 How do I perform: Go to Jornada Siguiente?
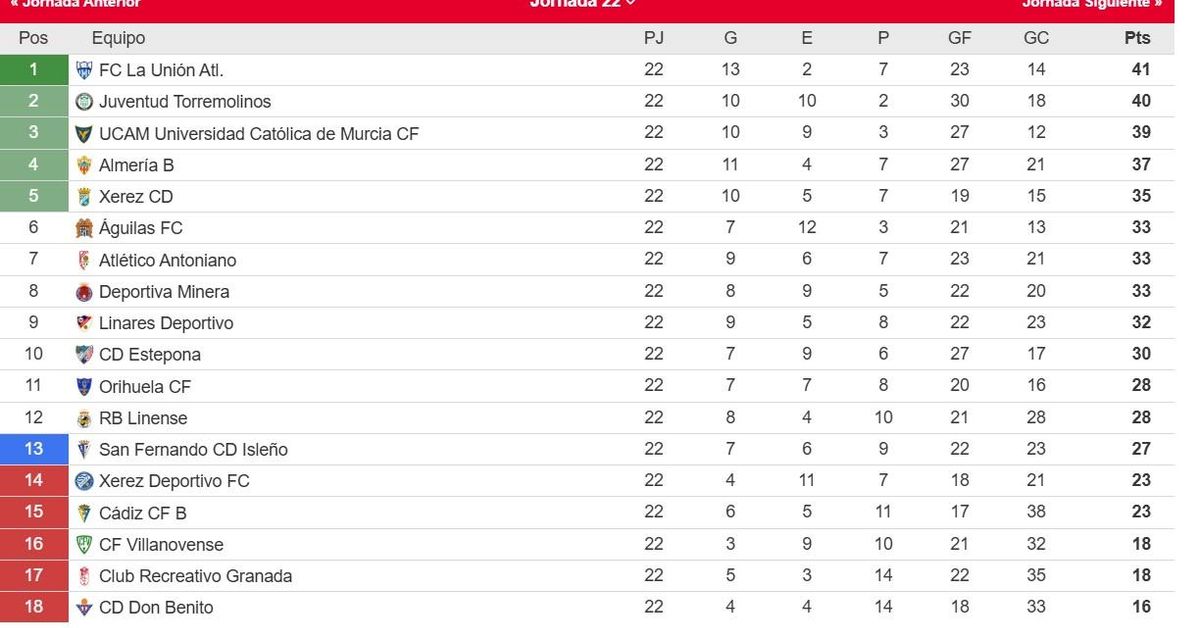pyautogui.click(x=1092, y=4)
